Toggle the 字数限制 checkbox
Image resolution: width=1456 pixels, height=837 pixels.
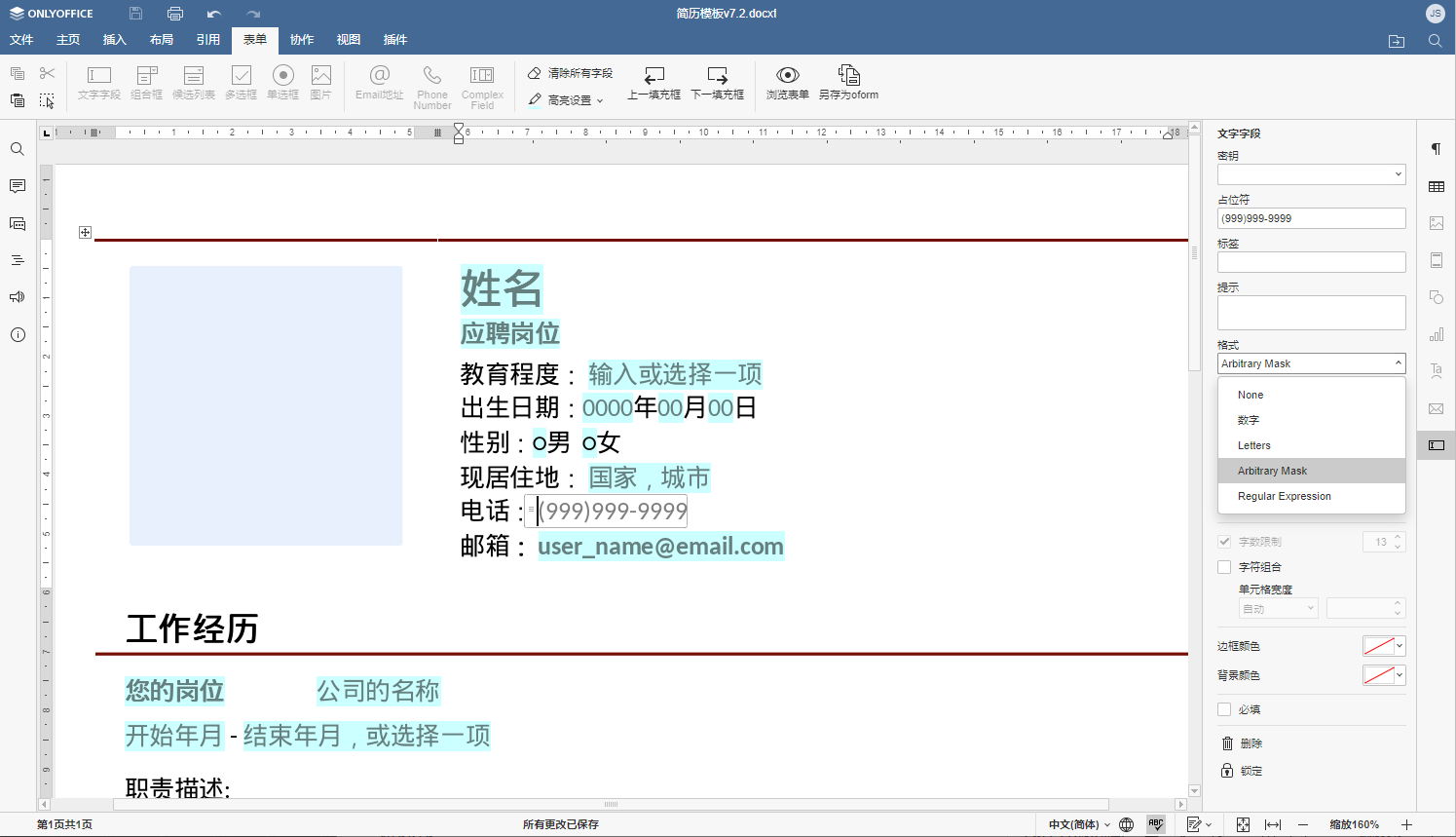pyautogui.click(x=1224, y=542)
